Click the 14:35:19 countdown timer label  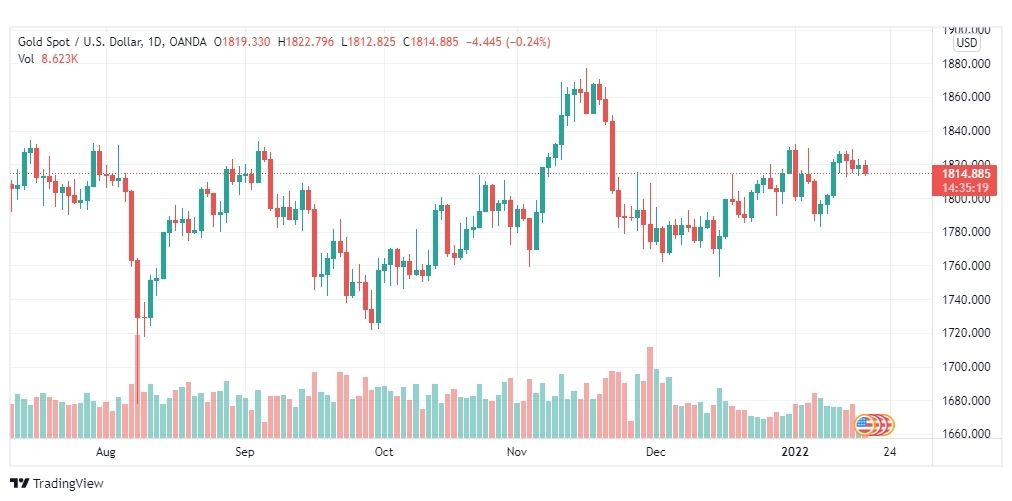(x=966, y=187)
